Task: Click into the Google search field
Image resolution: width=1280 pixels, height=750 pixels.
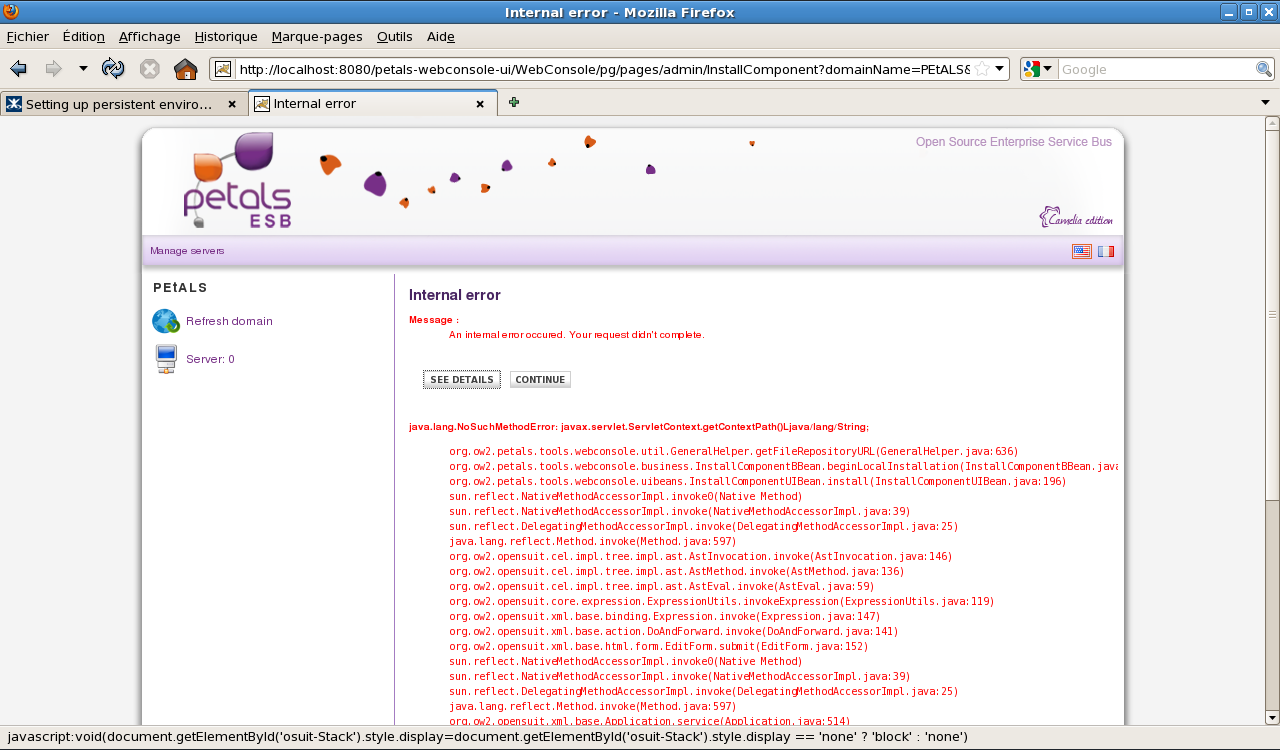Action: 1155,69
